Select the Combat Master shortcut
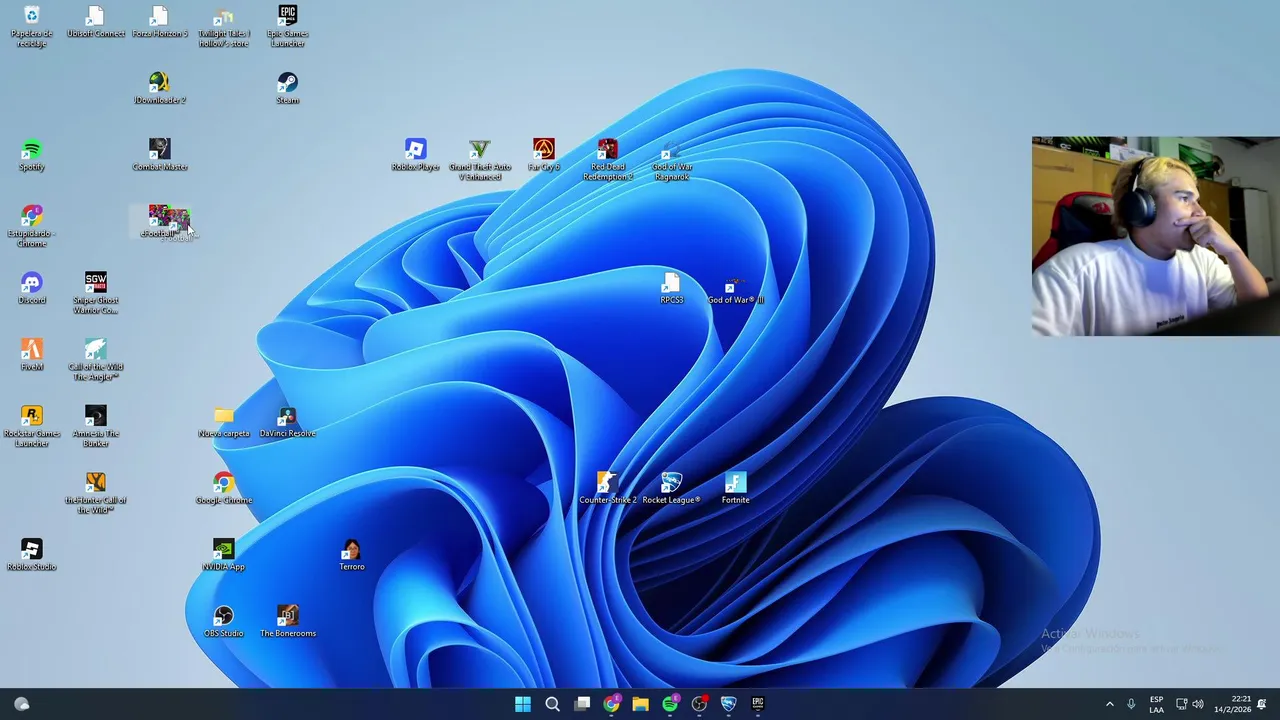This screenshot has width=1280, height=720. pos(159,155)
